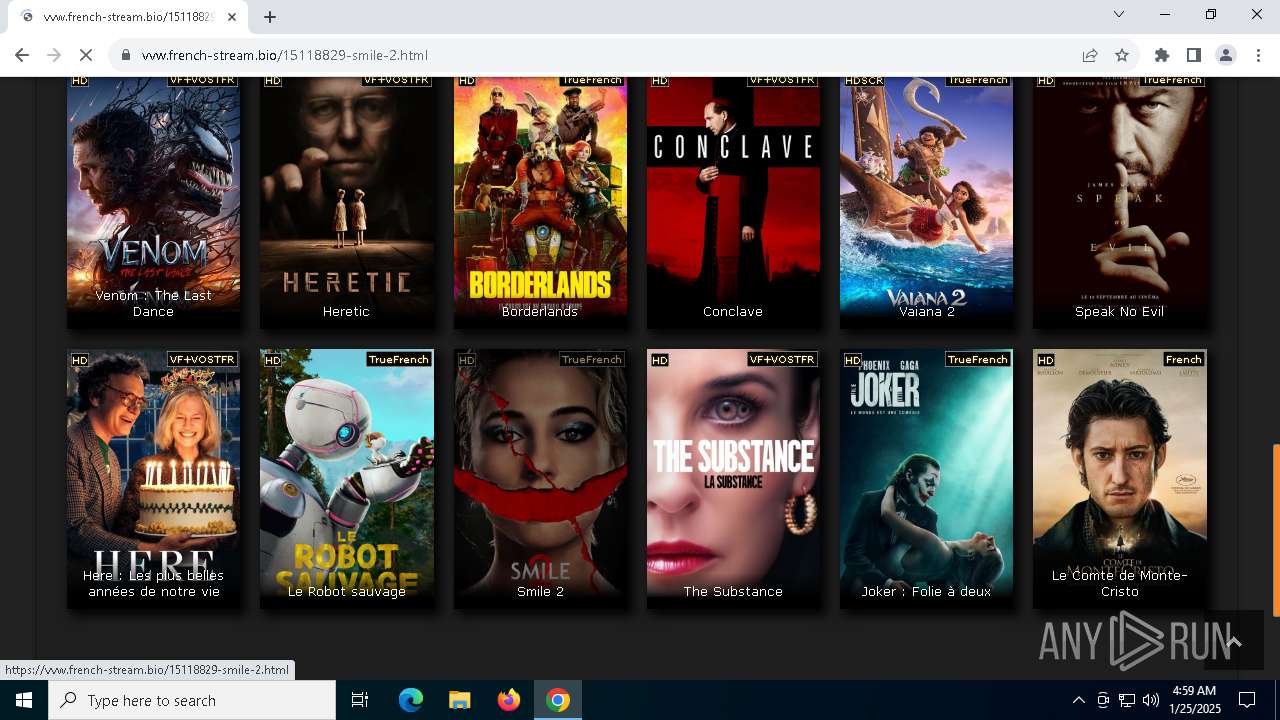Click the Heretic title link

coord(346,311)
